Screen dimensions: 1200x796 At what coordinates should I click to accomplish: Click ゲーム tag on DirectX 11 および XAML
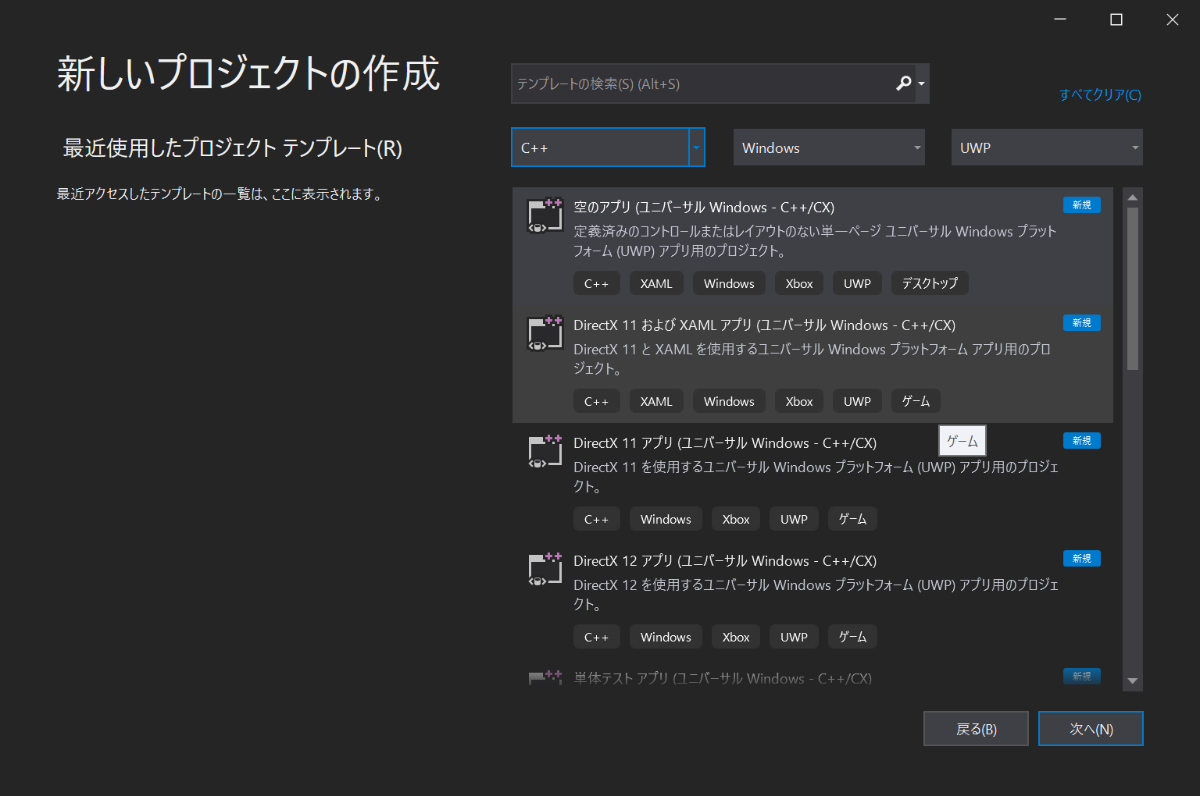click(916, 401)
